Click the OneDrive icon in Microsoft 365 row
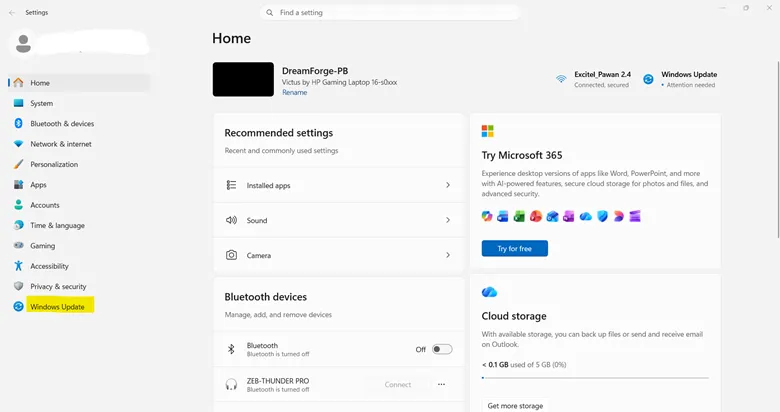 pyautogui.click(x=585, y=216)
